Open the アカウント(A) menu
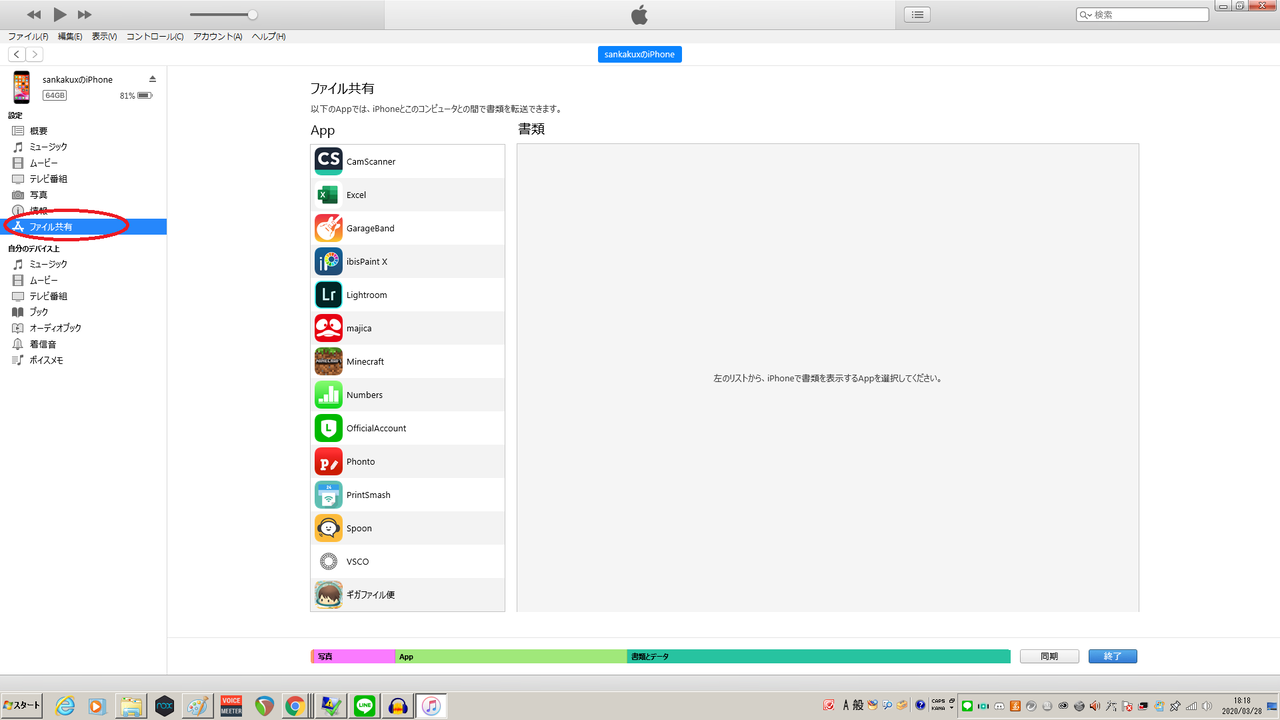 218,37
